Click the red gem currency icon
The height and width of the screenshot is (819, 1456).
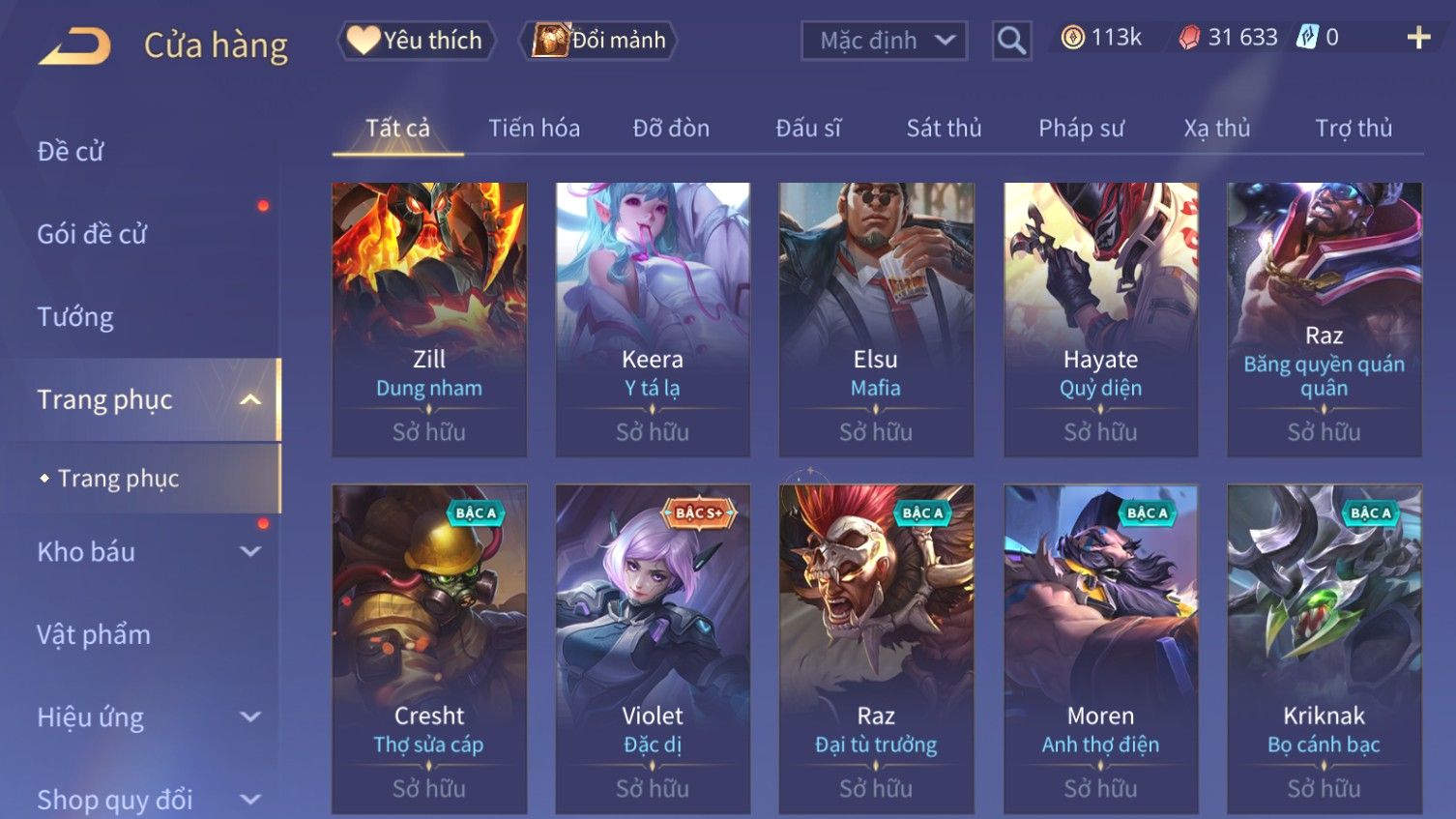1189,38
